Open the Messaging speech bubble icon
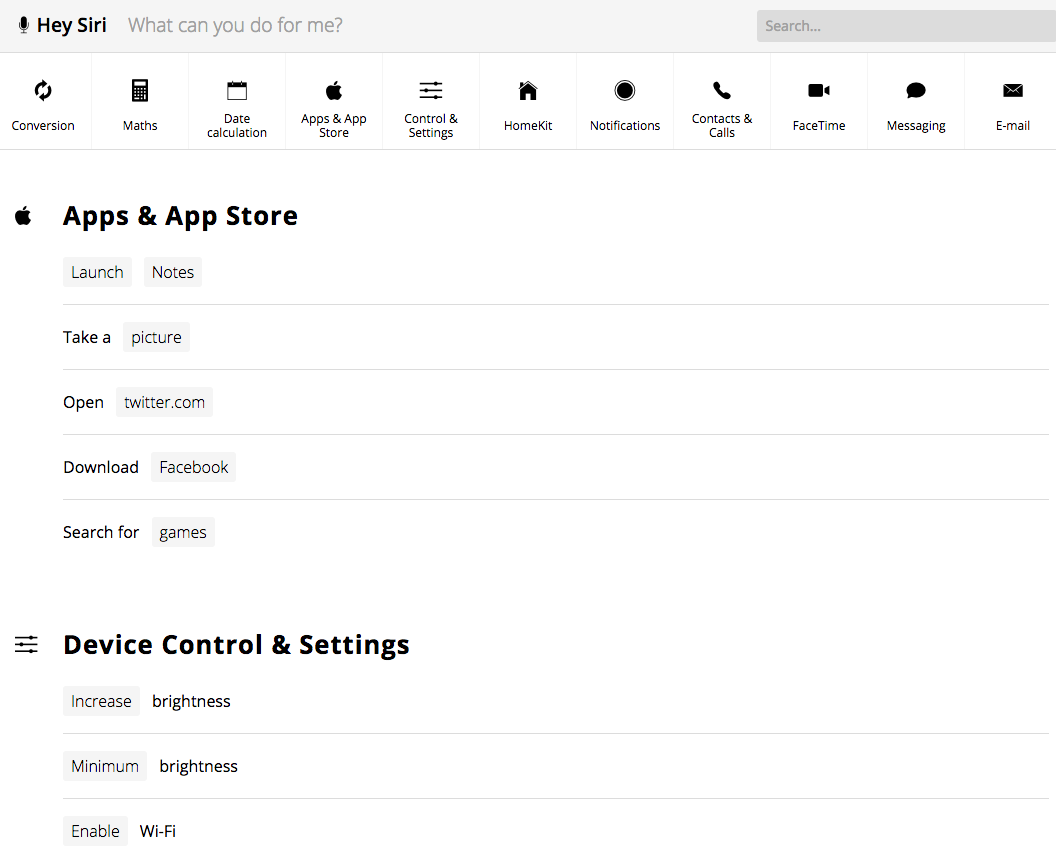The height and width of the screenshot is (863, 1056). pyautogui.click(x=916, y=90)
